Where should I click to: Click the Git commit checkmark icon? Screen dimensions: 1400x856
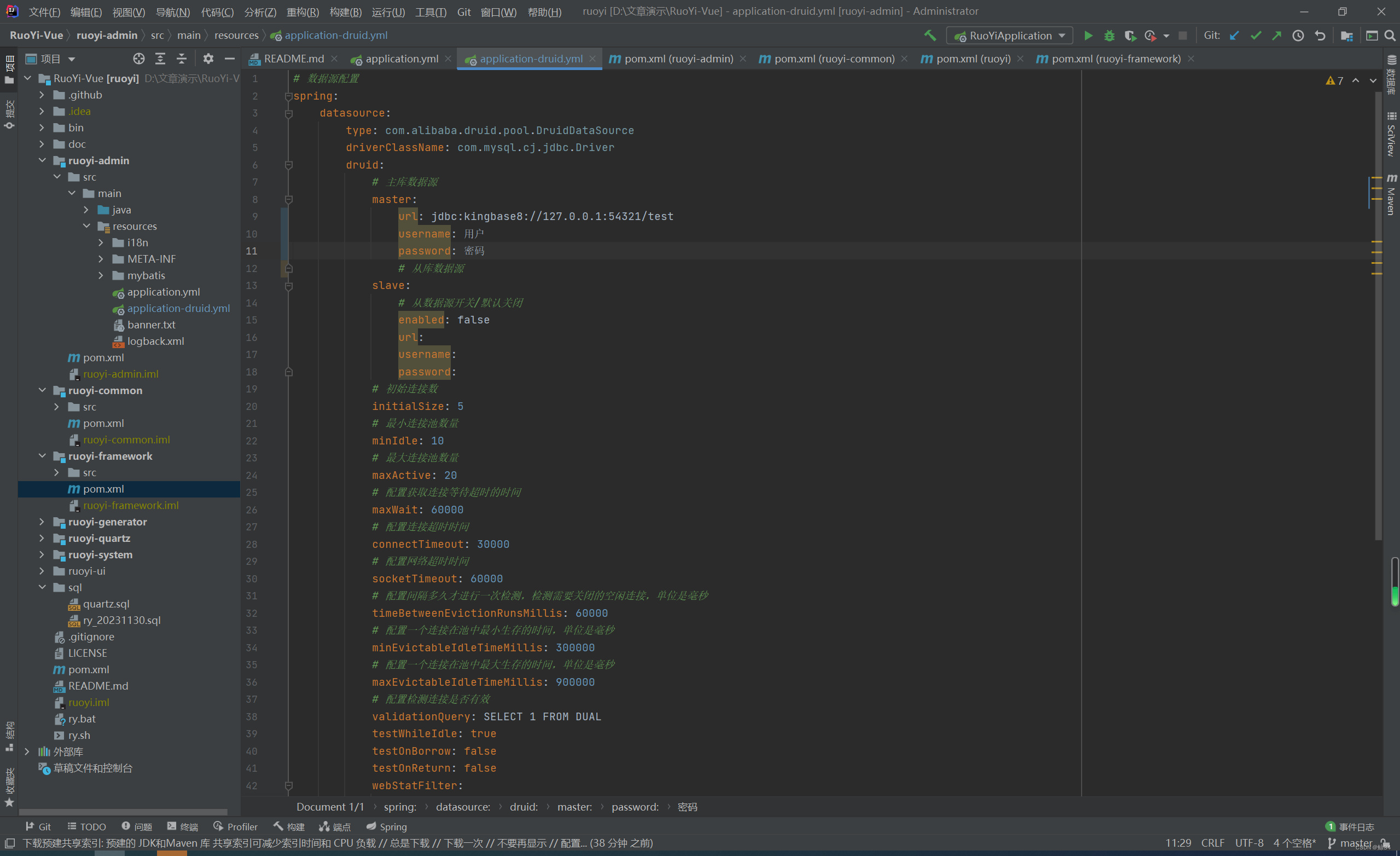click(x=1256, y=36)
